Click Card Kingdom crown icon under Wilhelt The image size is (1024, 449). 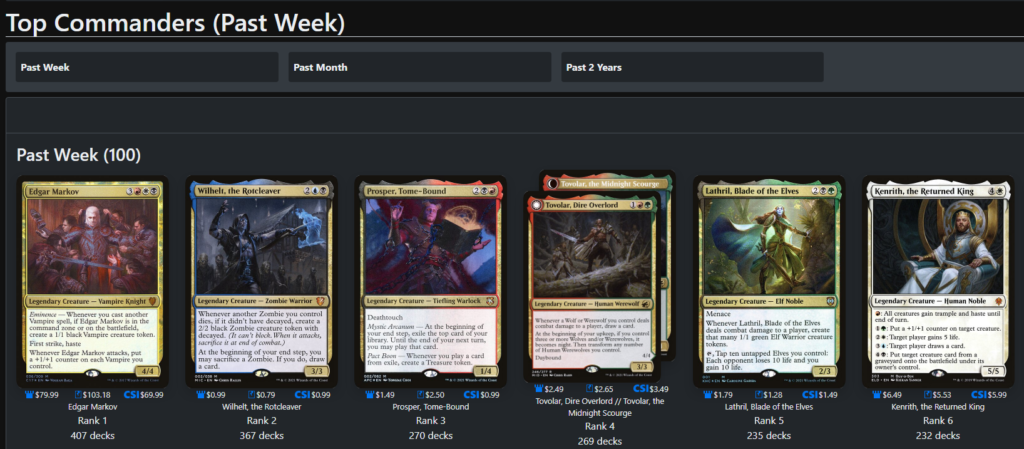click(201, 395)
